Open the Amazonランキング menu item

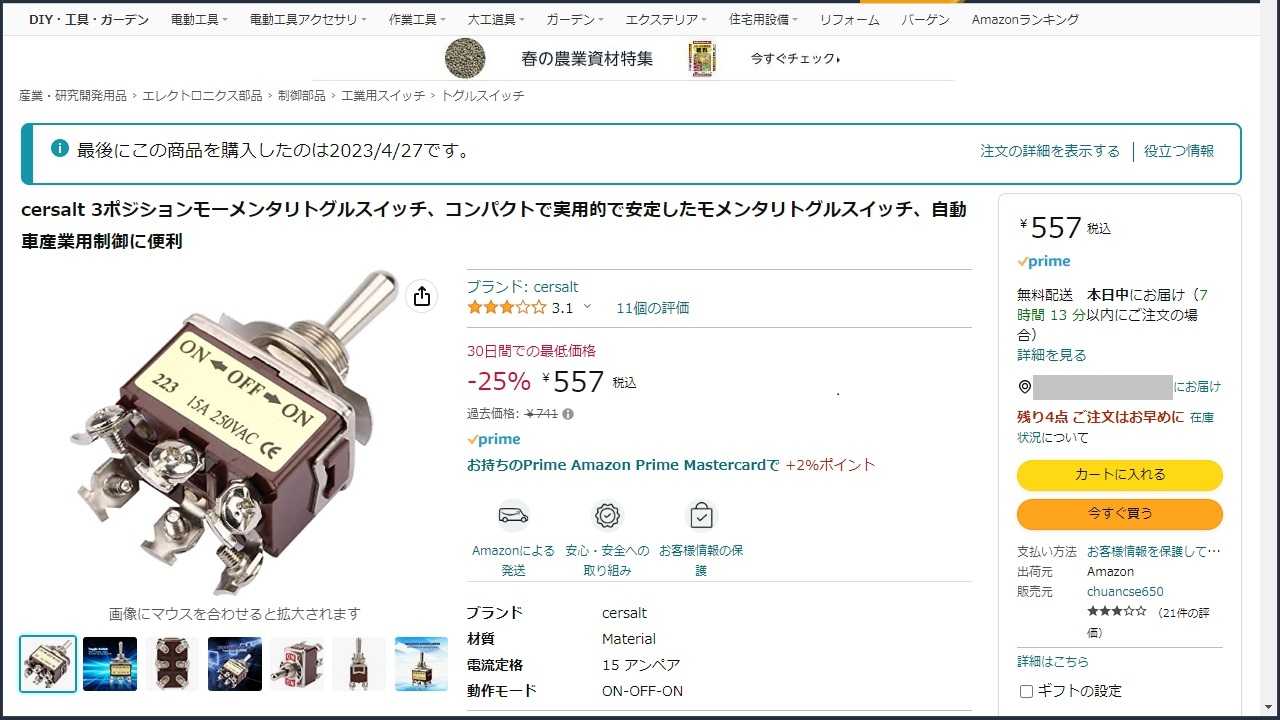[1025, 20]
